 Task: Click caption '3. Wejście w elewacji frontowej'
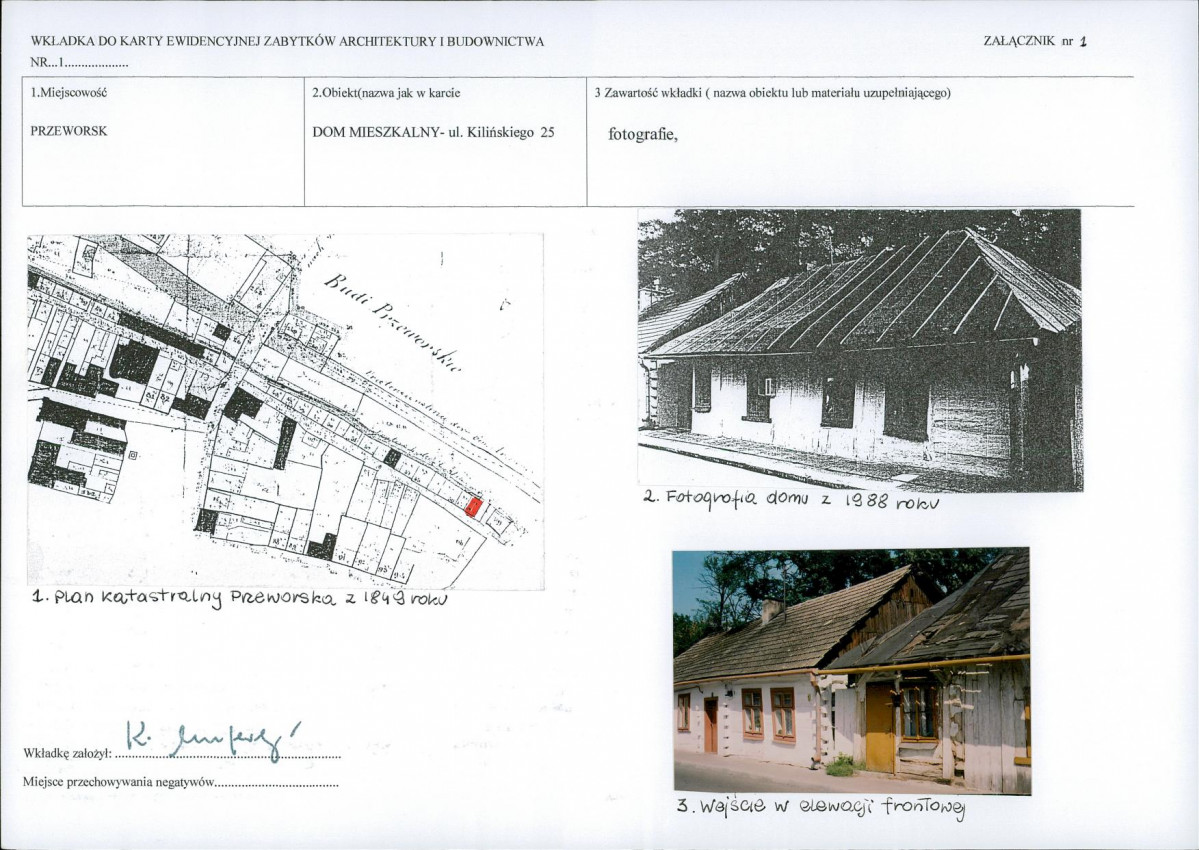coord(821,806)
